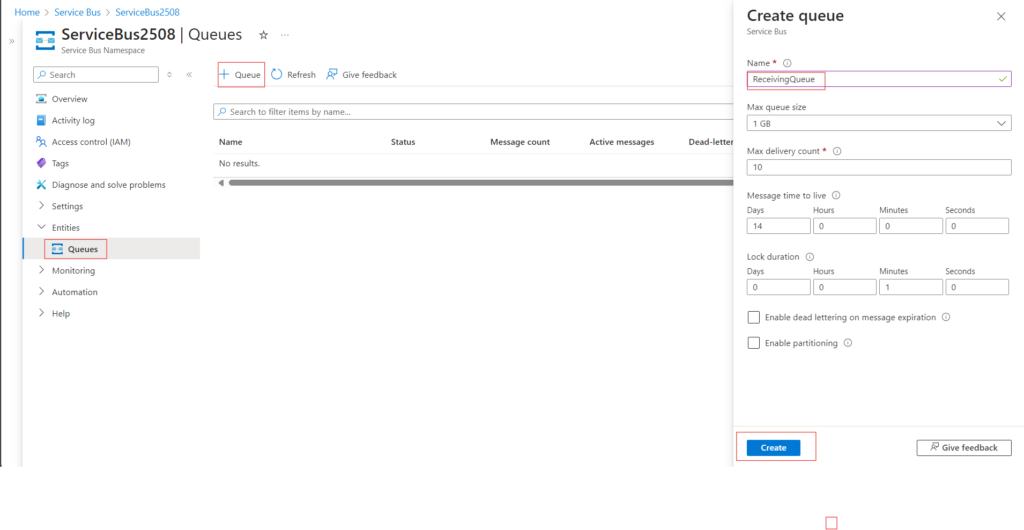
Task: Open the ellipsis more options next to title
Action: click(x=285, y=35)
